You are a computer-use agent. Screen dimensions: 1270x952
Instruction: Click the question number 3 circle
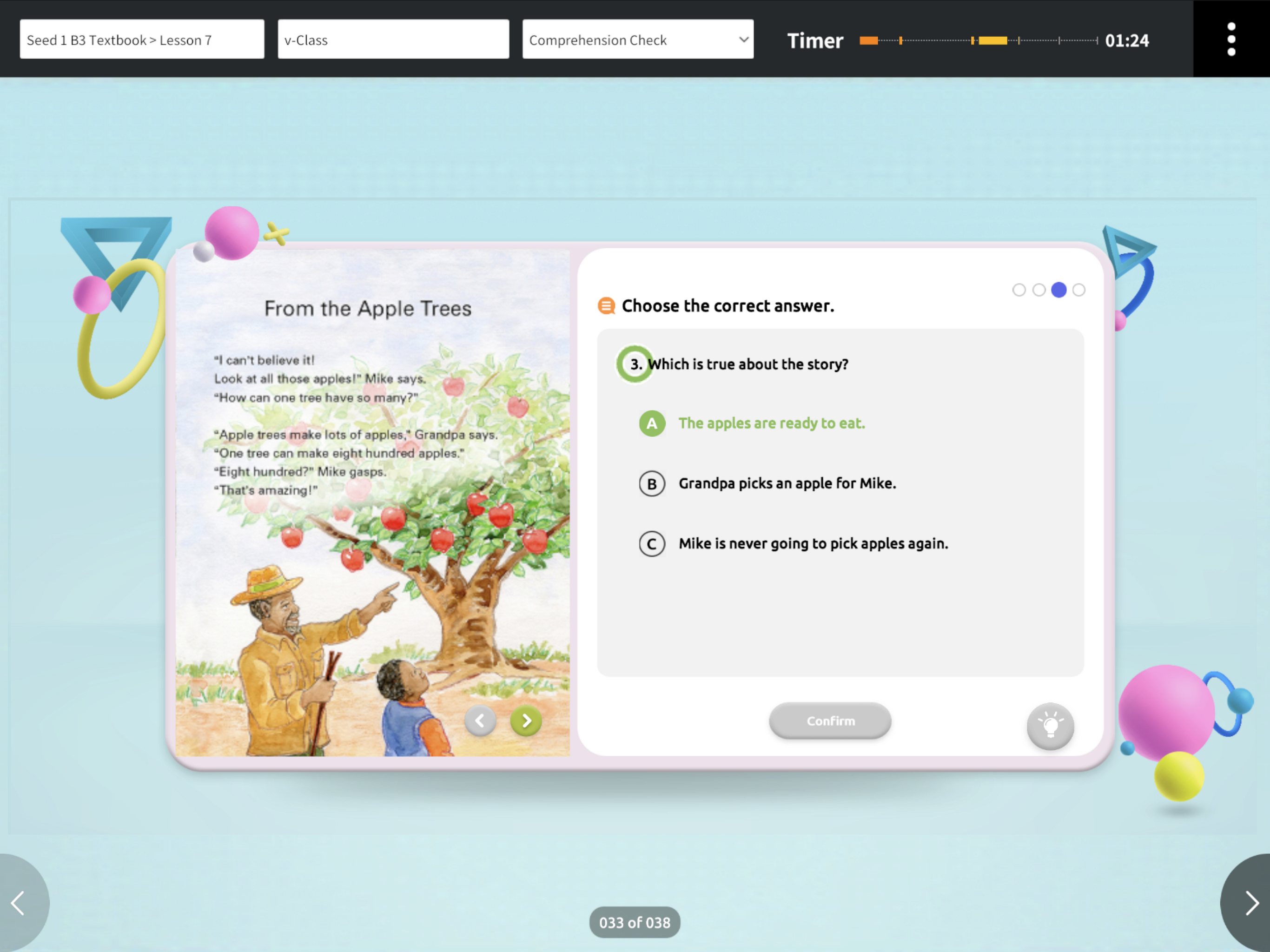pos(635,364)
